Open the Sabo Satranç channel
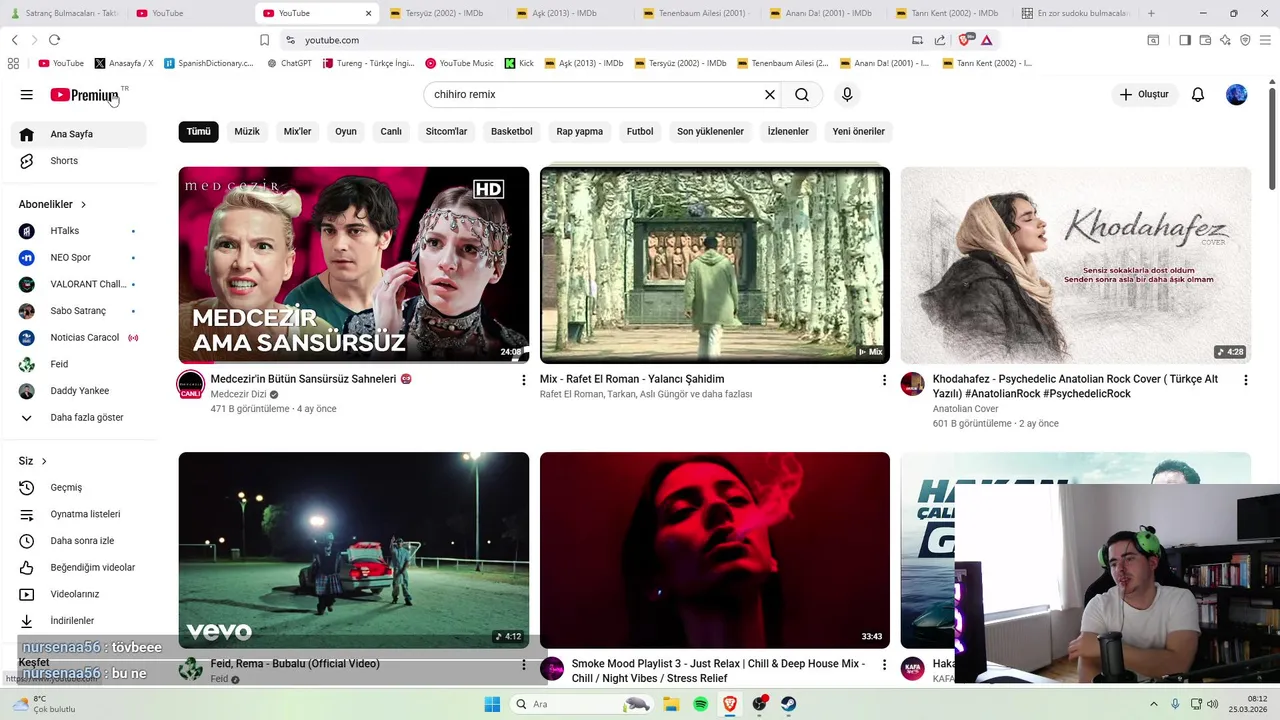The height and width of the screenshot is (720, 1280). click(x=79, y=311)
